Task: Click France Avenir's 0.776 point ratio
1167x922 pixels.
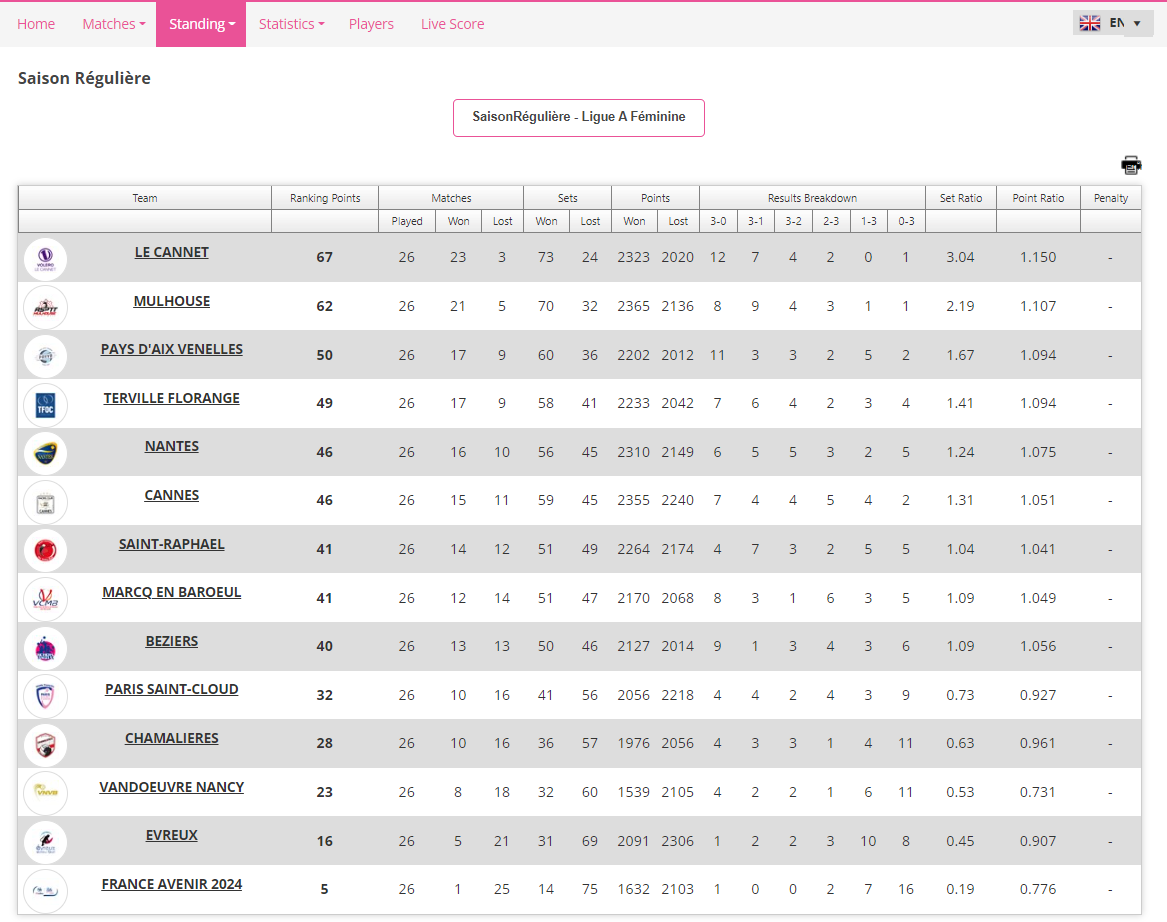Action: (1037, 889)
